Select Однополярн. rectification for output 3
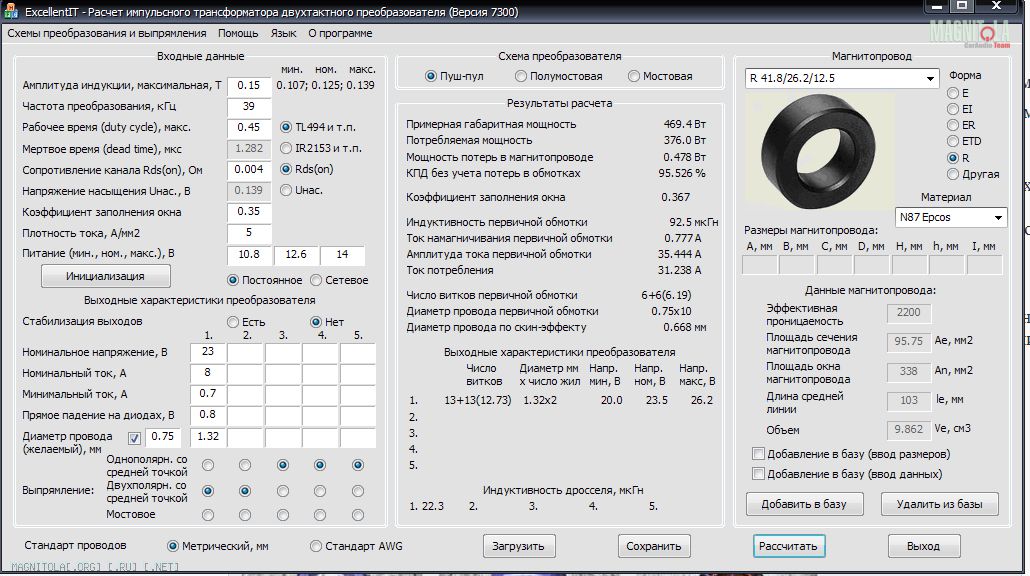 (282, 465)
